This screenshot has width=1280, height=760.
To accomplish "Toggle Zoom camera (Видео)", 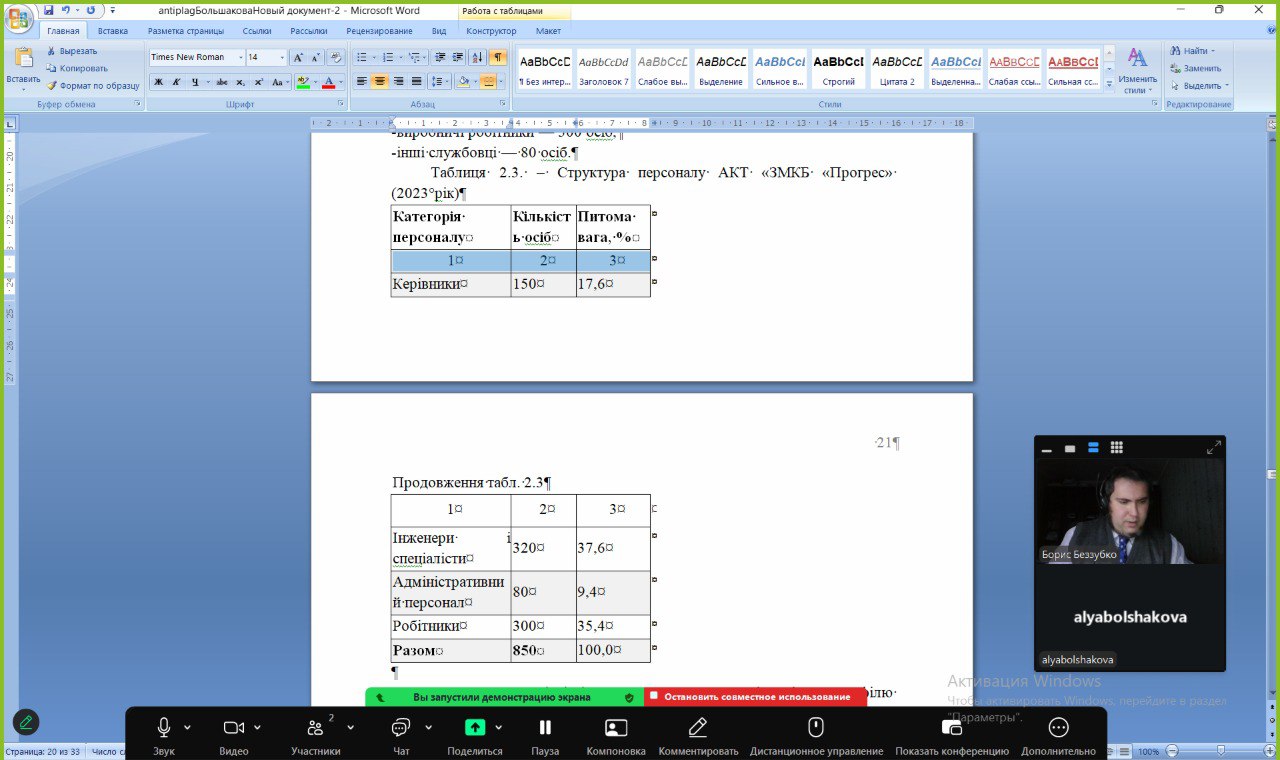I will 234,735.
